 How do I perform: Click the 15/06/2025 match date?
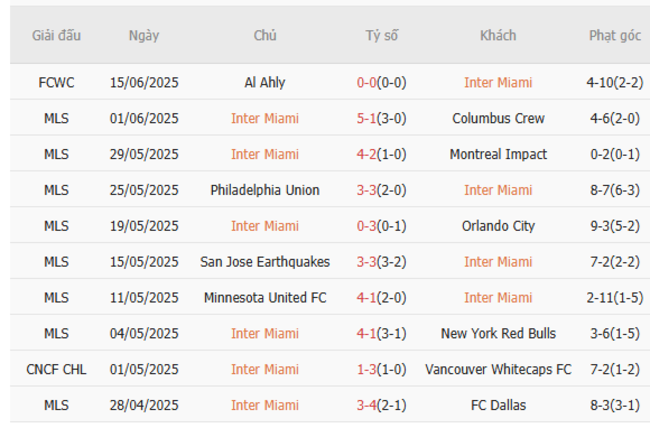coord(144,83)
